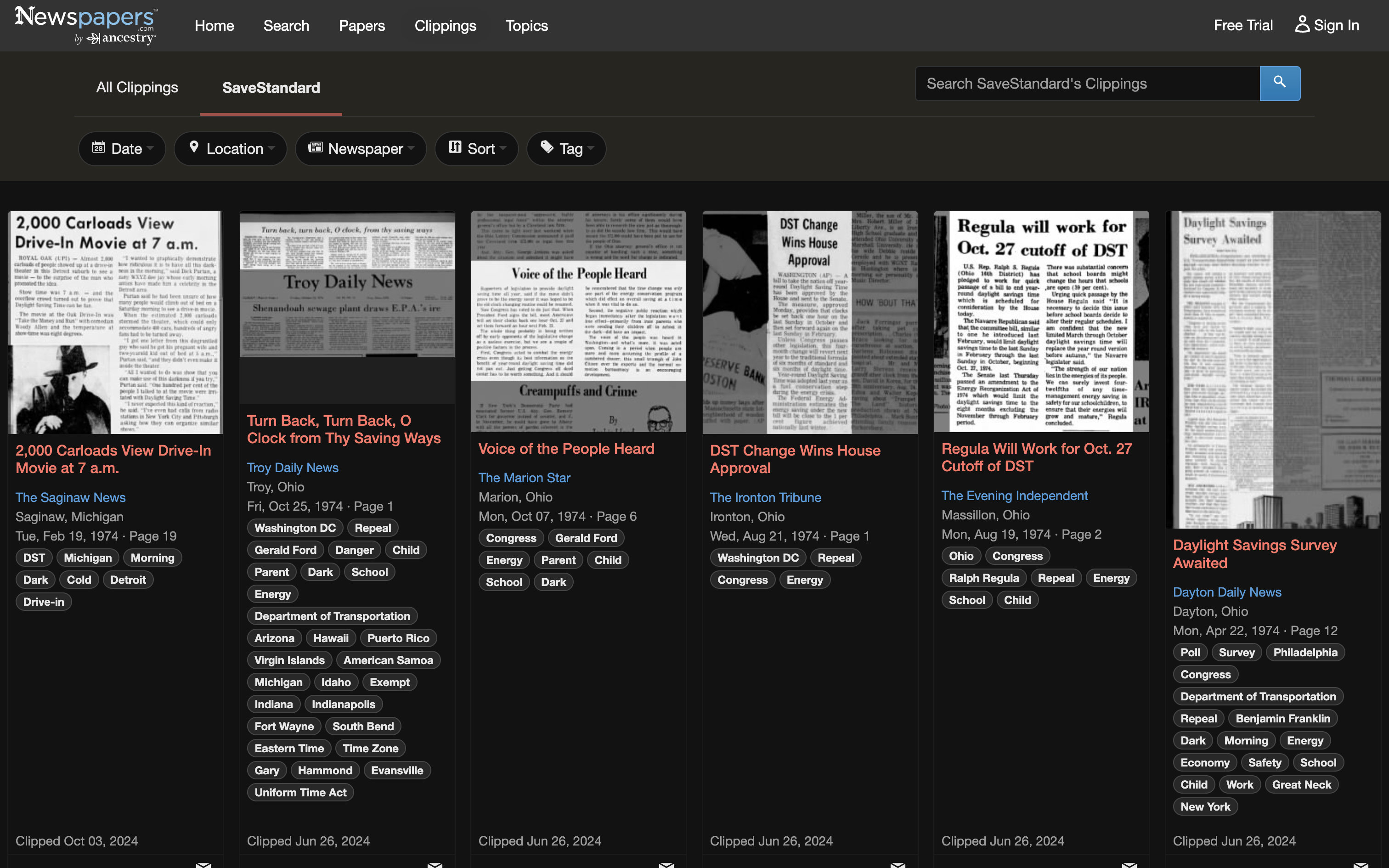Screen dimensions: 1389x868
Task: Click the Search SaveStandard's Clippings field
Action: coord(1087,83)
